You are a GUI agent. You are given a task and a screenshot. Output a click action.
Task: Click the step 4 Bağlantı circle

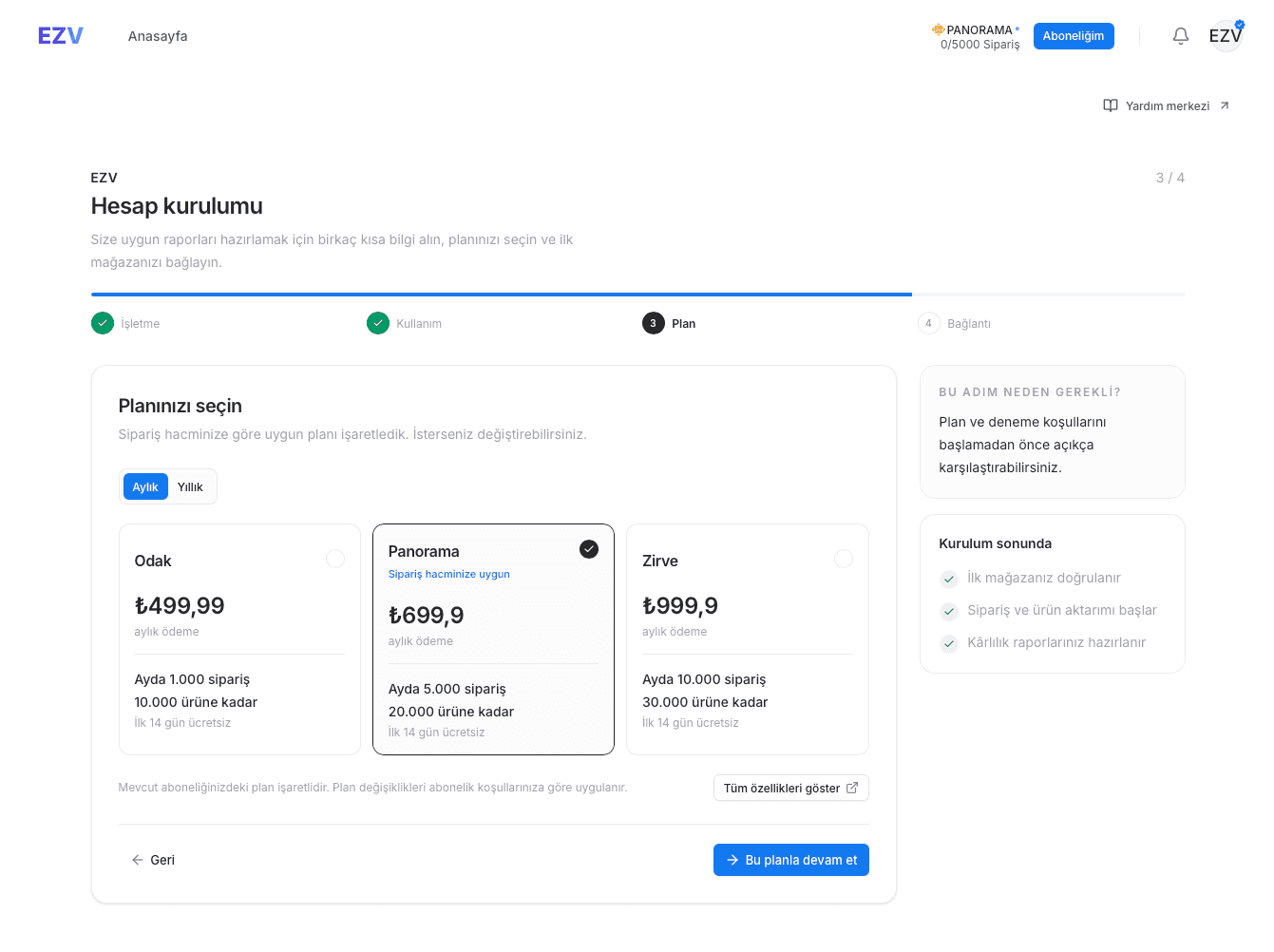(929, 323)
